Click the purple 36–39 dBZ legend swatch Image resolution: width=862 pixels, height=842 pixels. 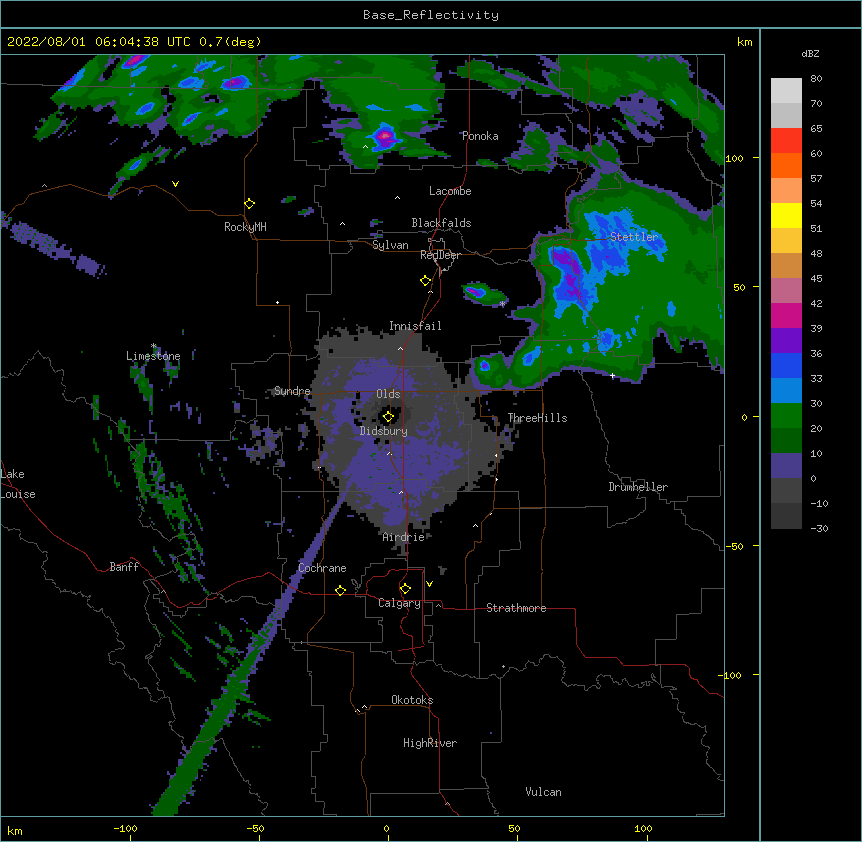(x=786, y=341)
